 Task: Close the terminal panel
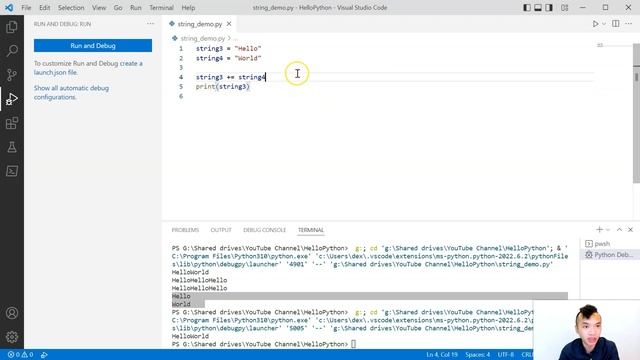[630, 230]
